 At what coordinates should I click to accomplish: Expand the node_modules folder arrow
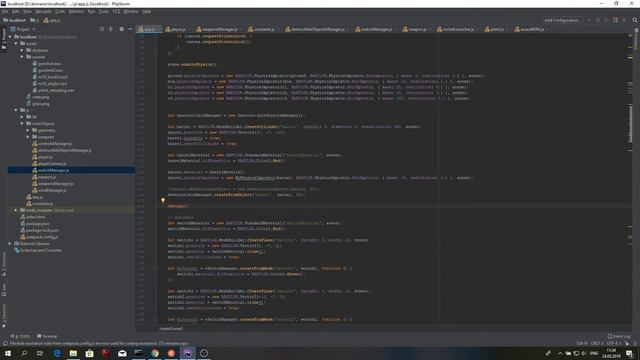16,210
